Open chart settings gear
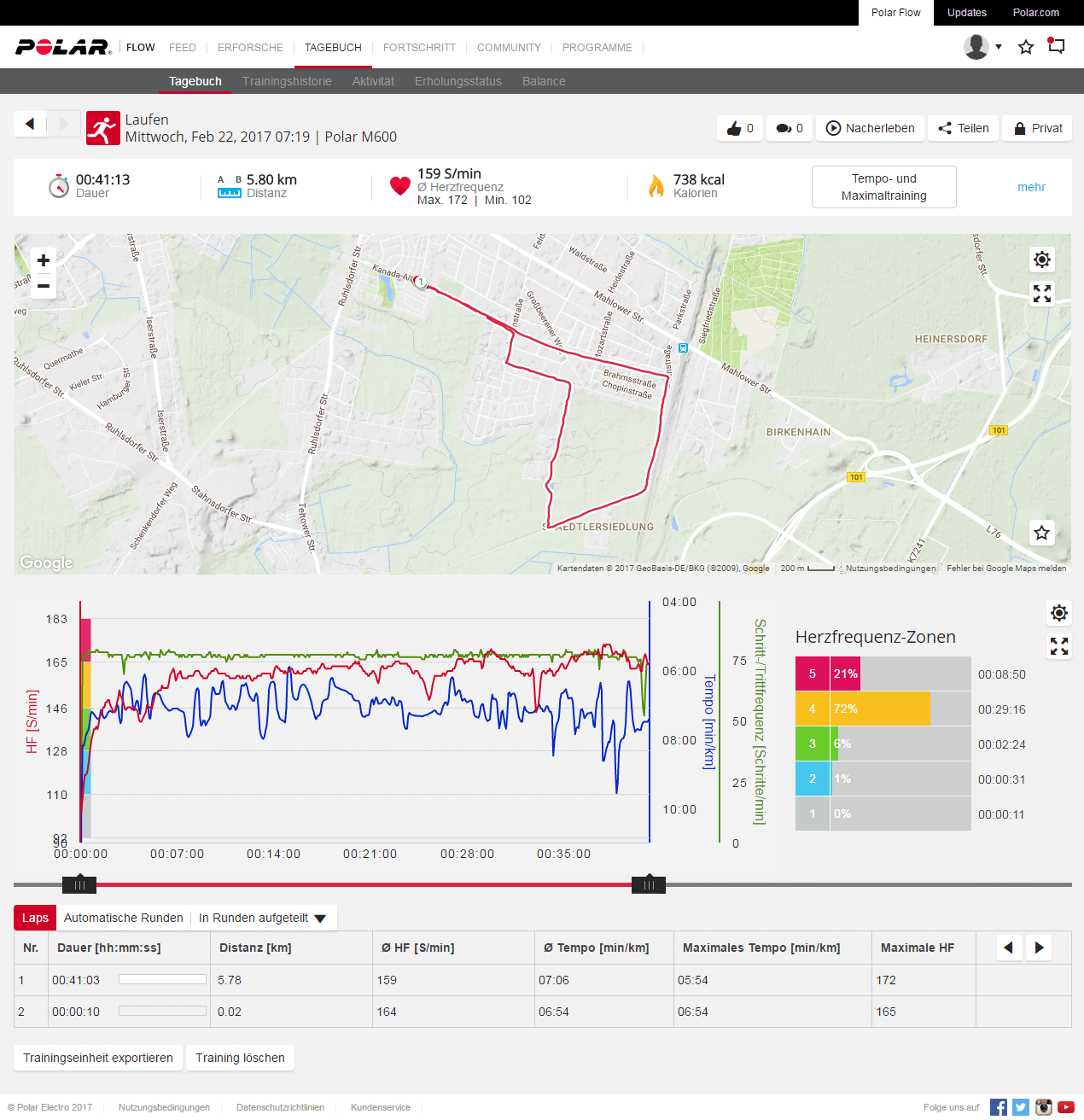The width and height of the screenshot is (1084, 1120). tap(1059, 613)
